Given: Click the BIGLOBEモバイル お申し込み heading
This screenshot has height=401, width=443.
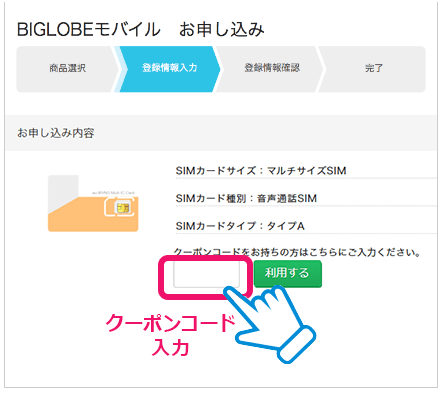Looking at the screenshot, I should pos(141,29).
